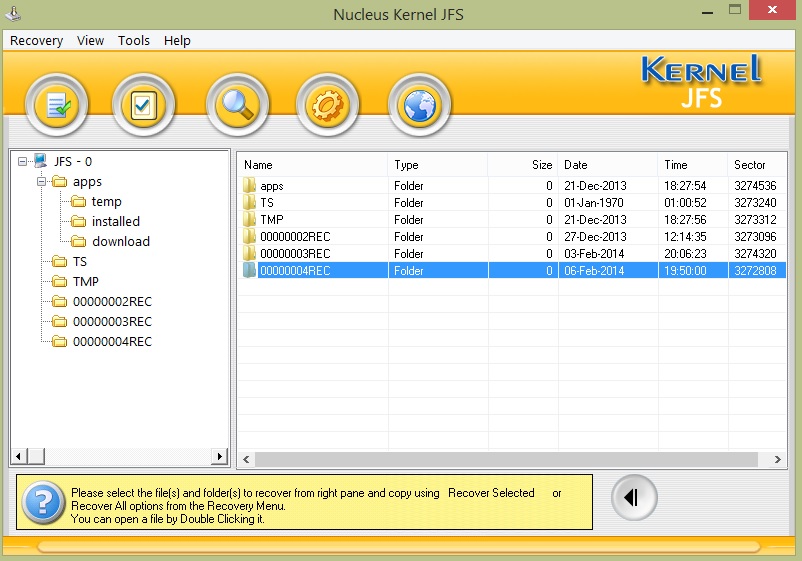Click the 00000002REC folder icon in file list
Image resolution: width=802 pixels, height=561 pixels.
(249, 236)
